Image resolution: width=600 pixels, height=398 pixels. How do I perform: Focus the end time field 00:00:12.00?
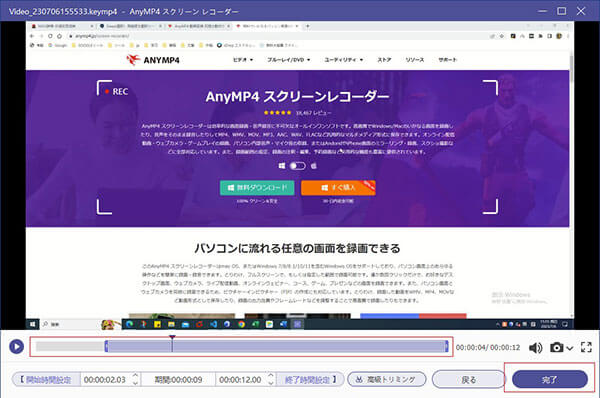(240, 380)
